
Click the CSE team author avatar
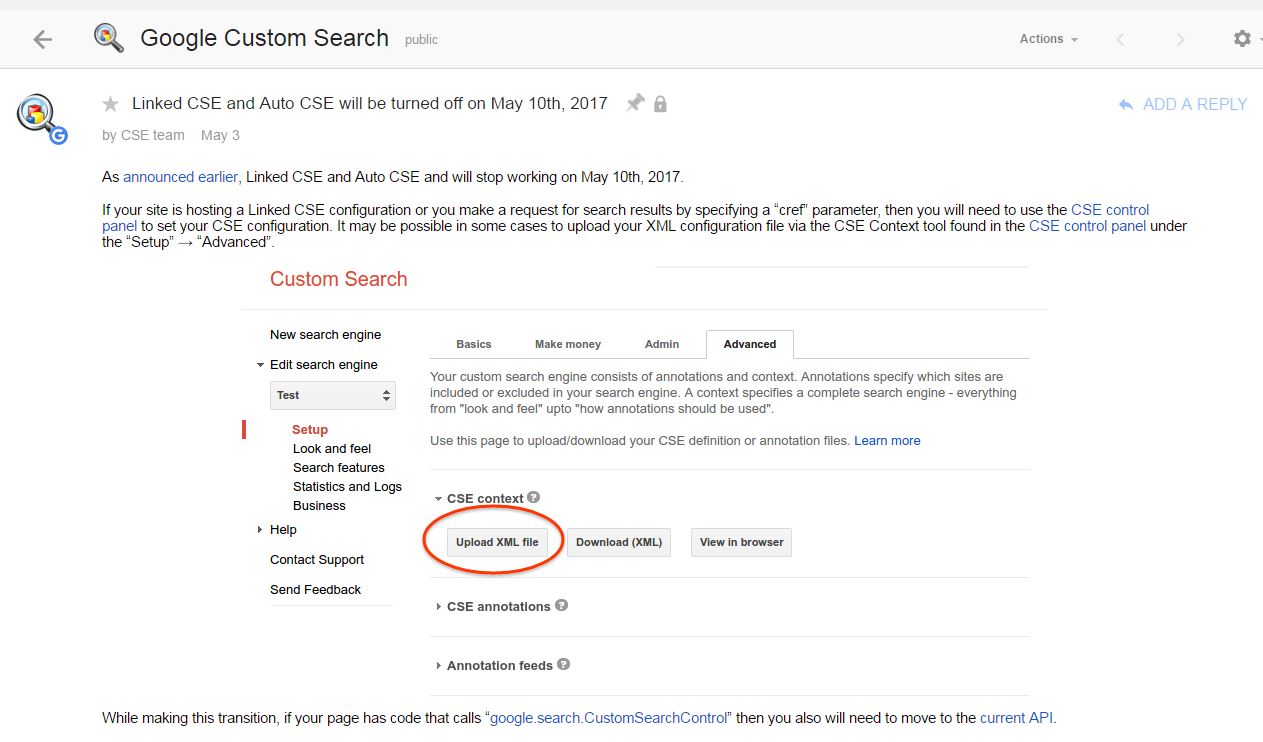(x=40, y=119)
